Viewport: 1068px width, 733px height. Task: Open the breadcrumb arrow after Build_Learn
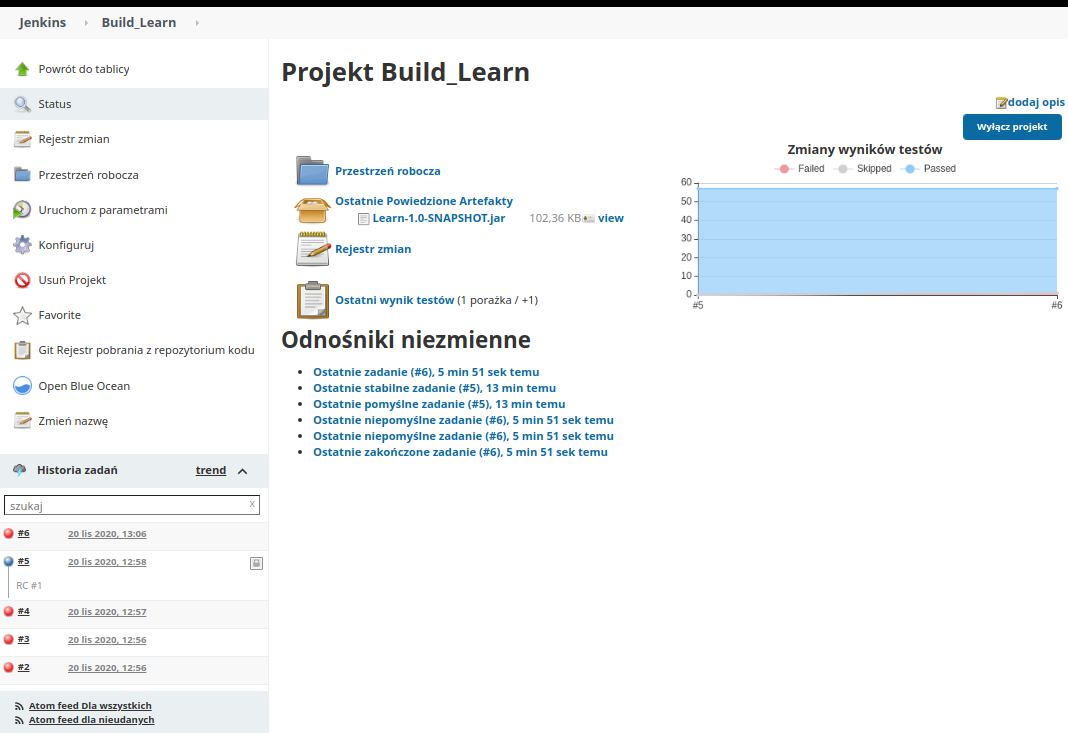198,23
